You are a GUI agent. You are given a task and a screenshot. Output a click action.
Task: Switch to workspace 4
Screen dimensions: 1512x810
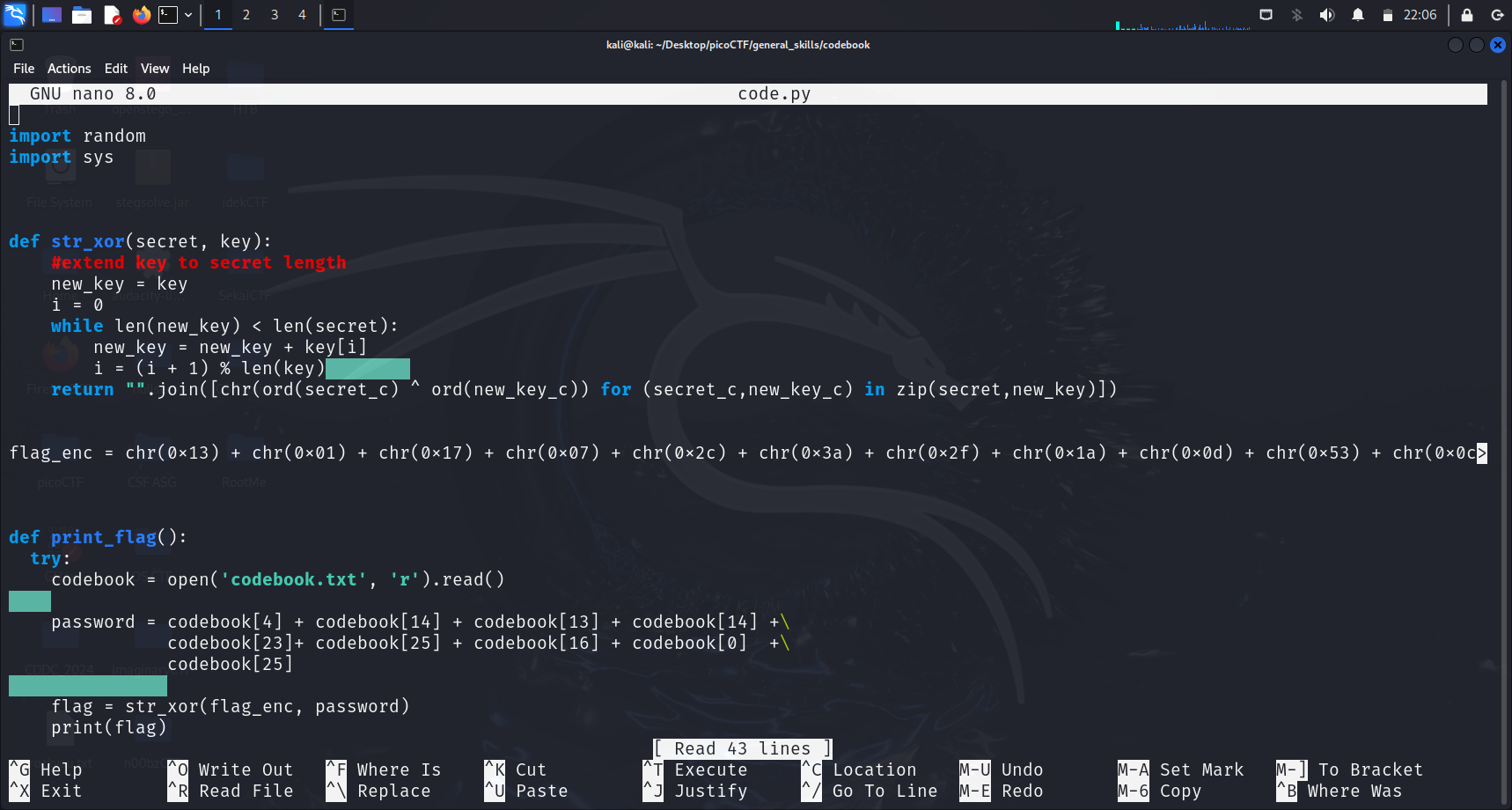pos(302,15)
